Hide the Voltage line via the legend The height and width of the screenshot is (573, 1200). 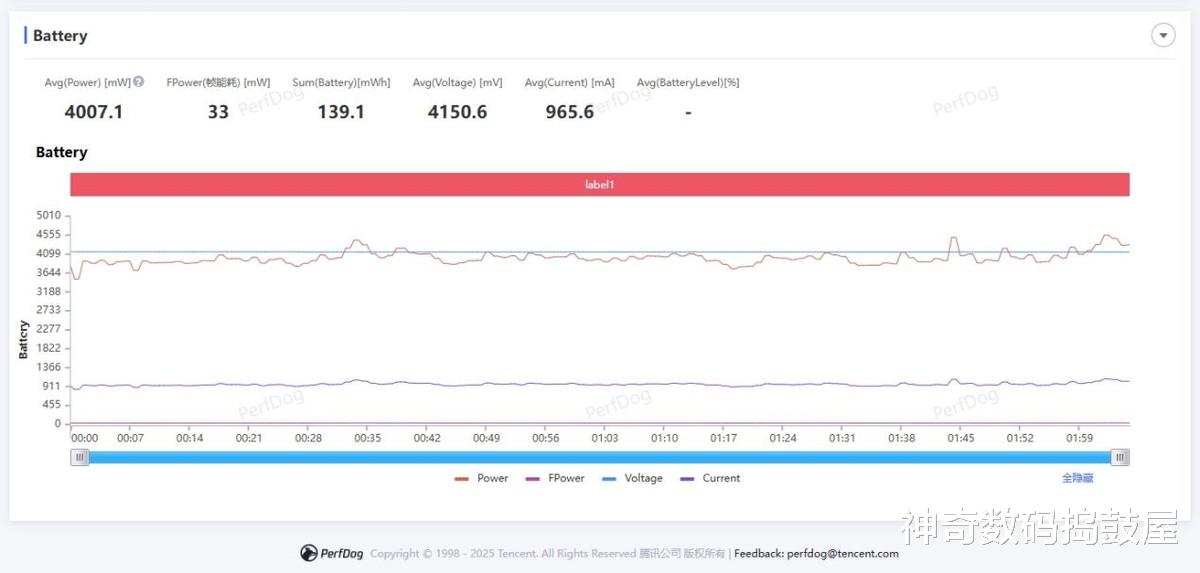click(632, 478)
